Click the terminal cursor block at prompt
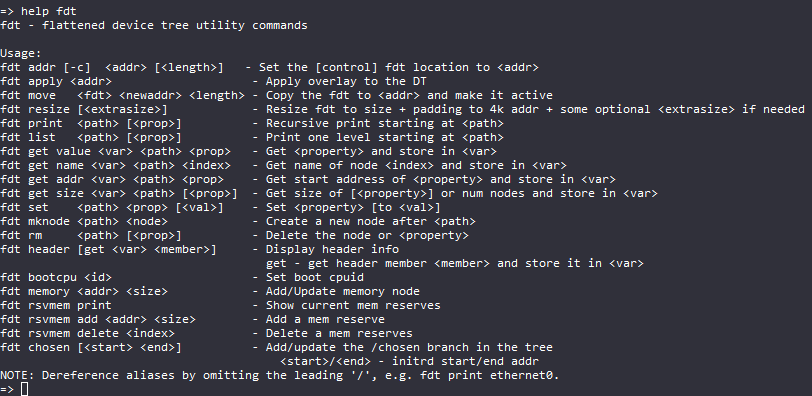 [x=24, y=389]
